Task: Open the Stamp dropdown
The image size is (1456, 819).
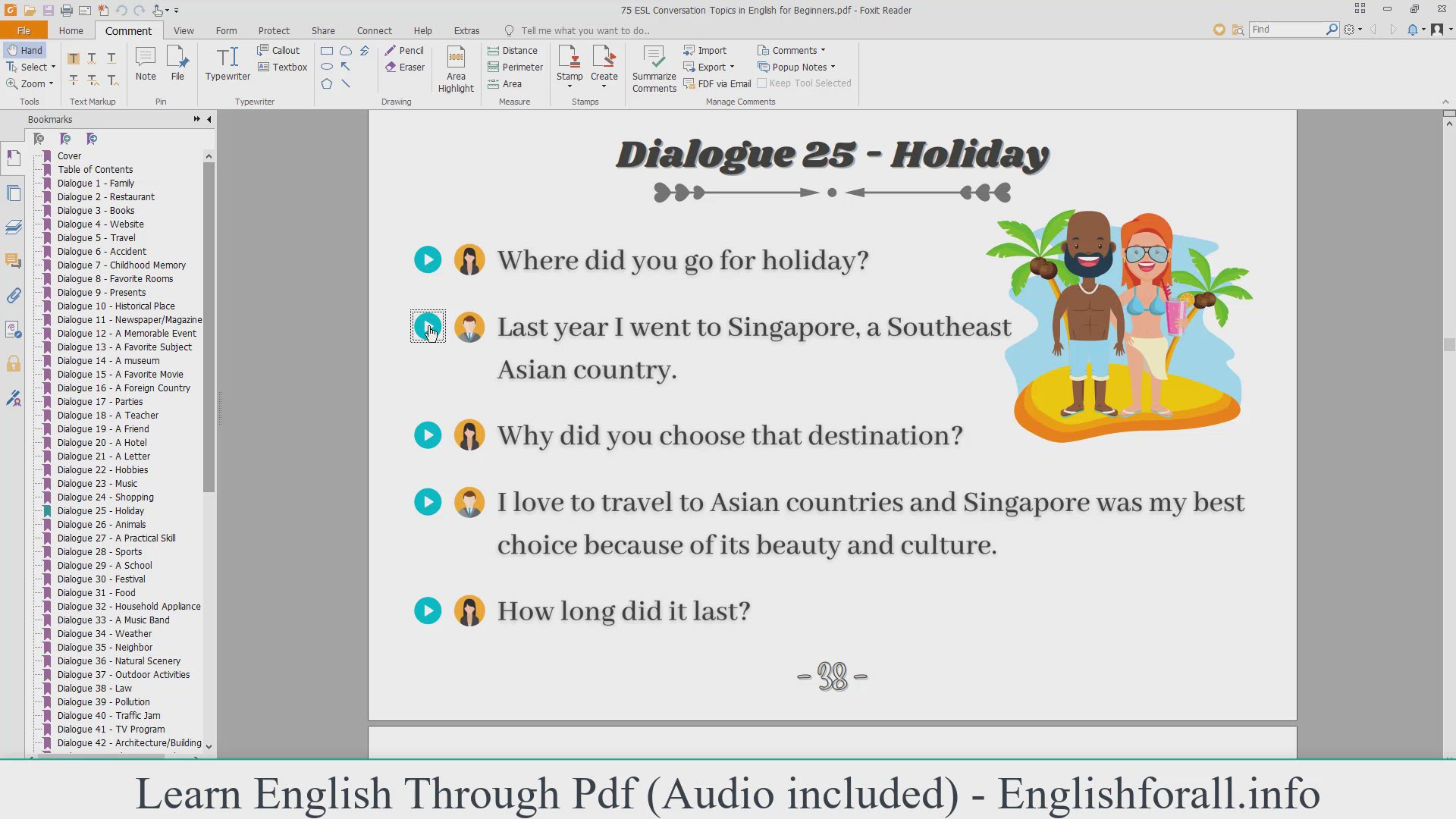Action: tap(570, 85)
